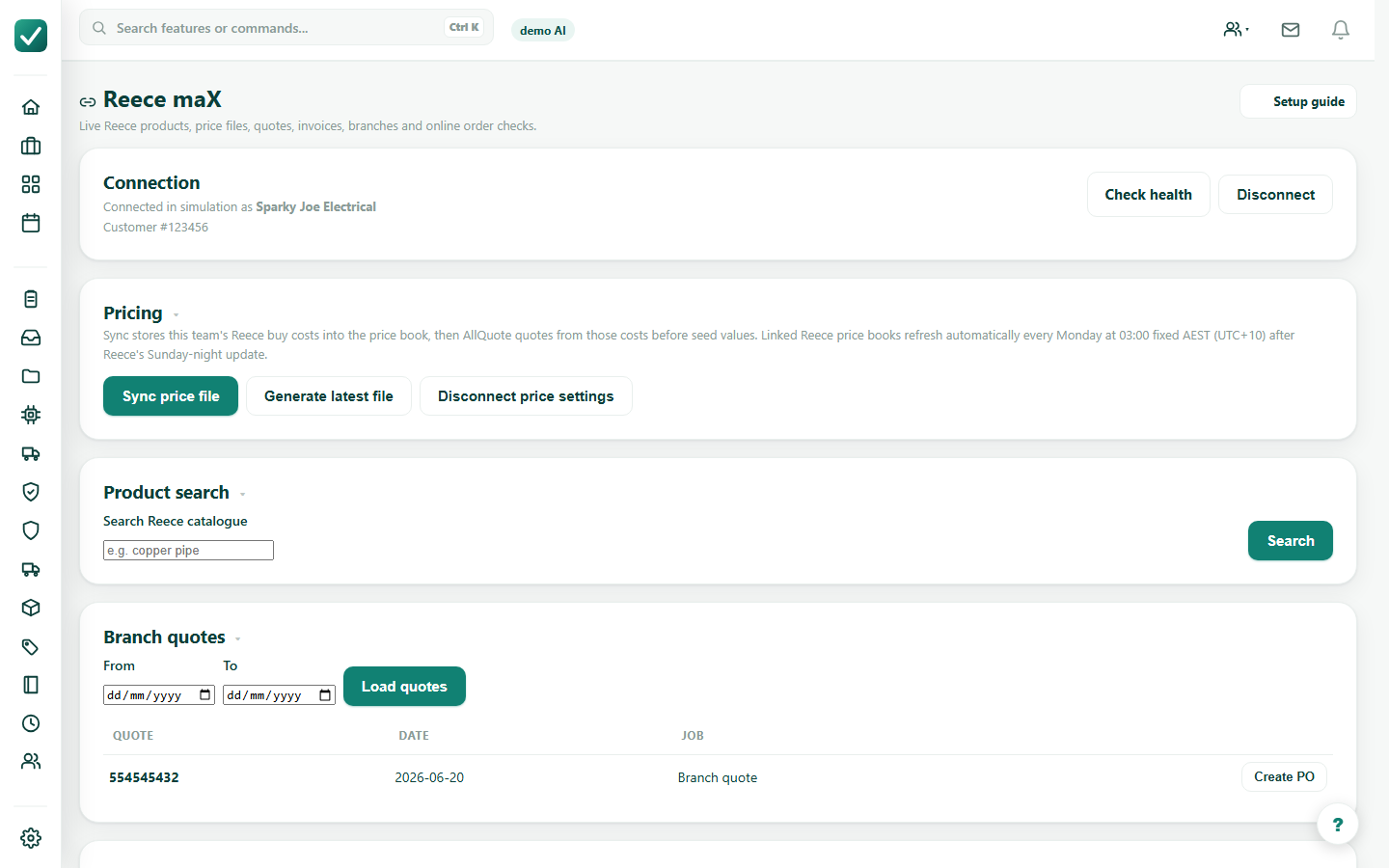Click the truck icon above the box icon
The width and height of the screenshot is (1389, 868).
point(31,569)
